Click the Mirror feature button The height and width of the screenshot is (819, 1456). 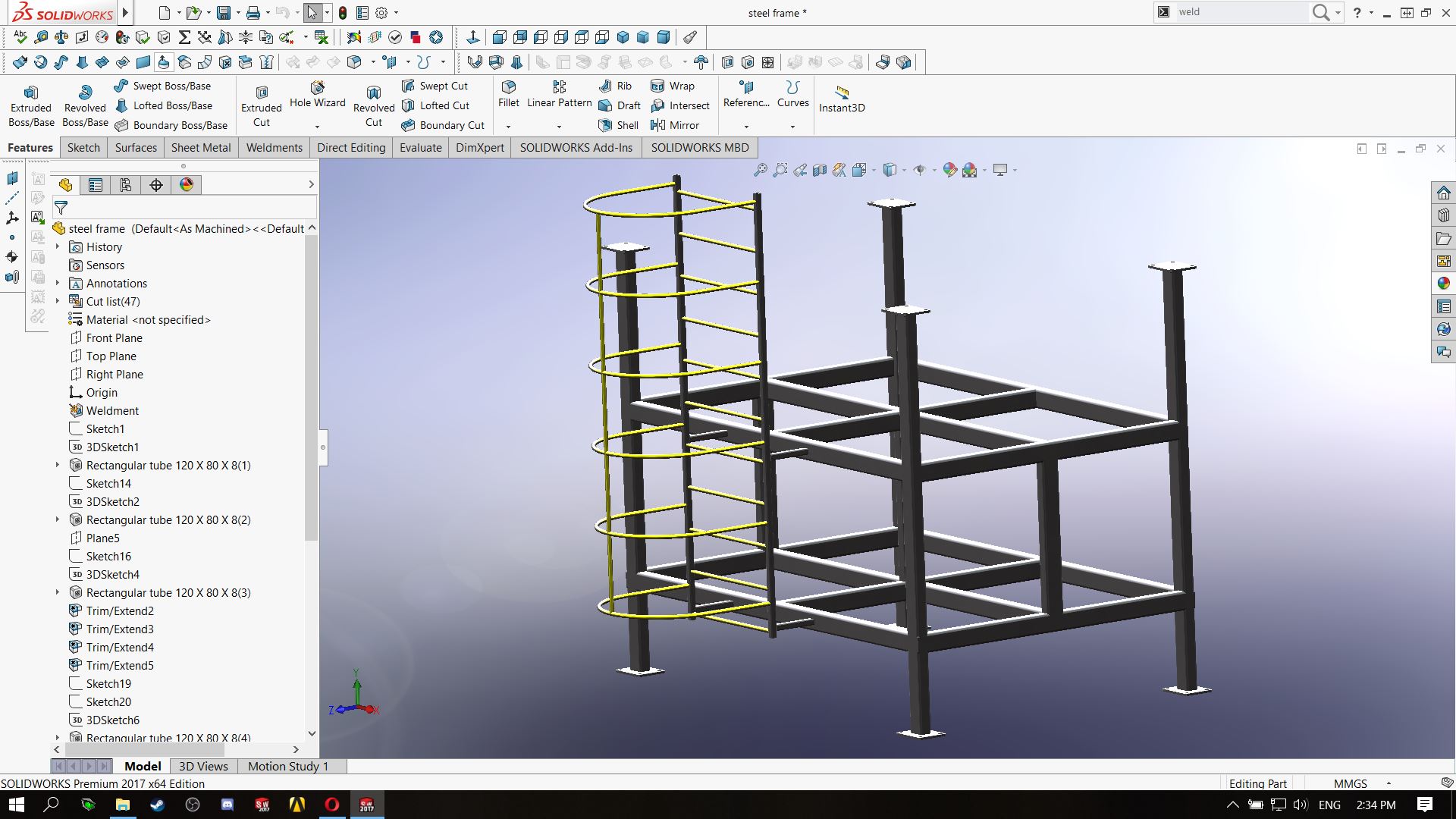pyautogui.click(x=675, y=125)
